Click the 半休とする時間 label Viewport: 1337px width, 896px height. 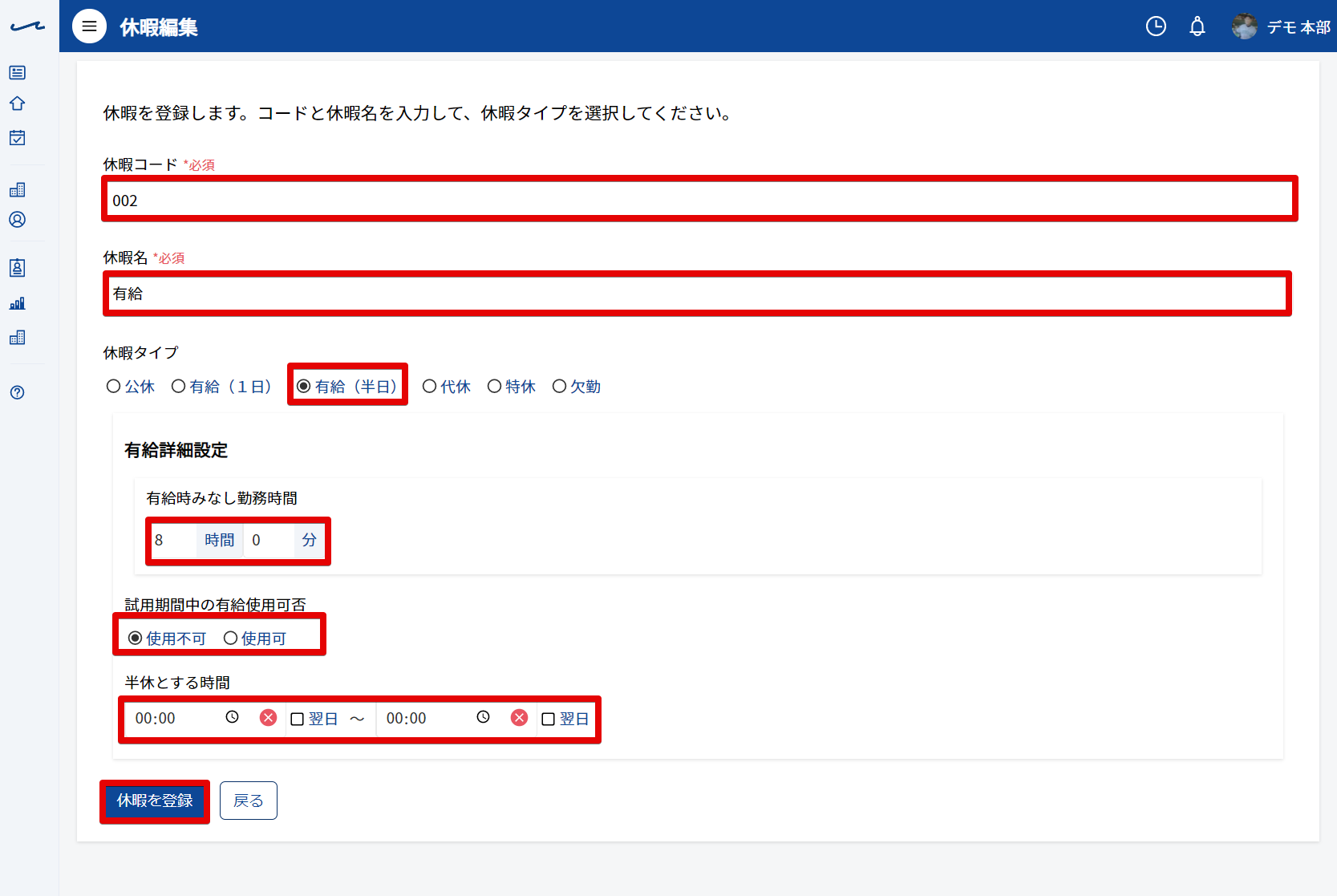(177, 683)
